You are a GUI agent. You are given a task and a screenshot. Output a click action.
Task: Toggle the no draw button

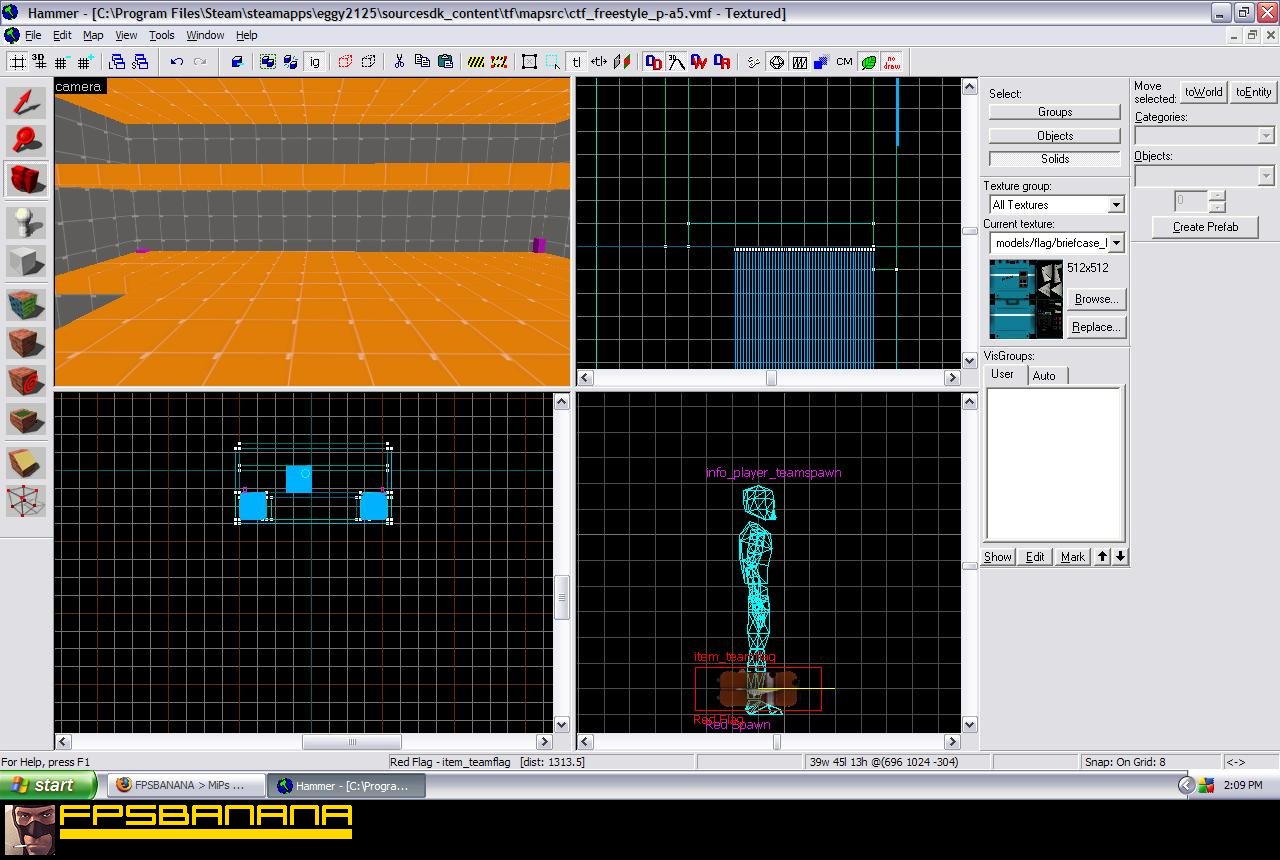pyautogui.click(x=891, y=62)
